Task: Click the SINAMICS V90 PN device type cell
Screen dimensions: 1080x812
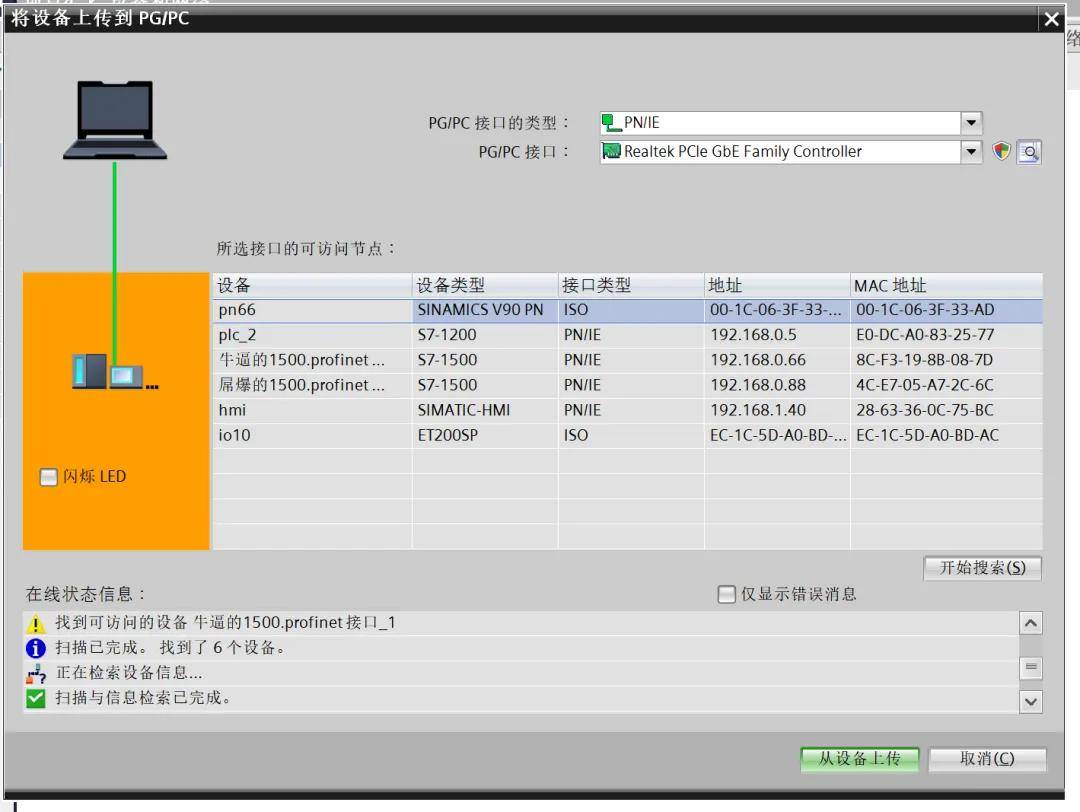Action: coord(485,311)
